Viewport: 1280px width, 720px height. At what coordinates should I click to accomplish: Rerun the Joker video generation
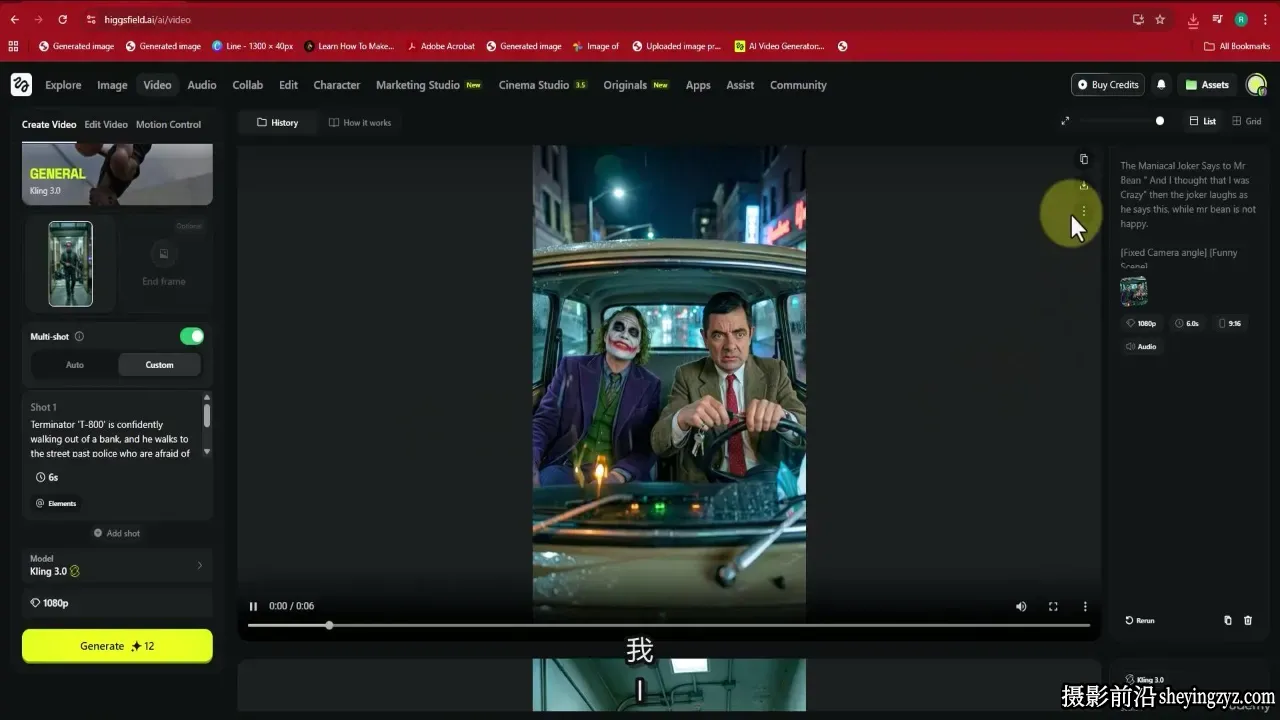(x=1140, y=620)
